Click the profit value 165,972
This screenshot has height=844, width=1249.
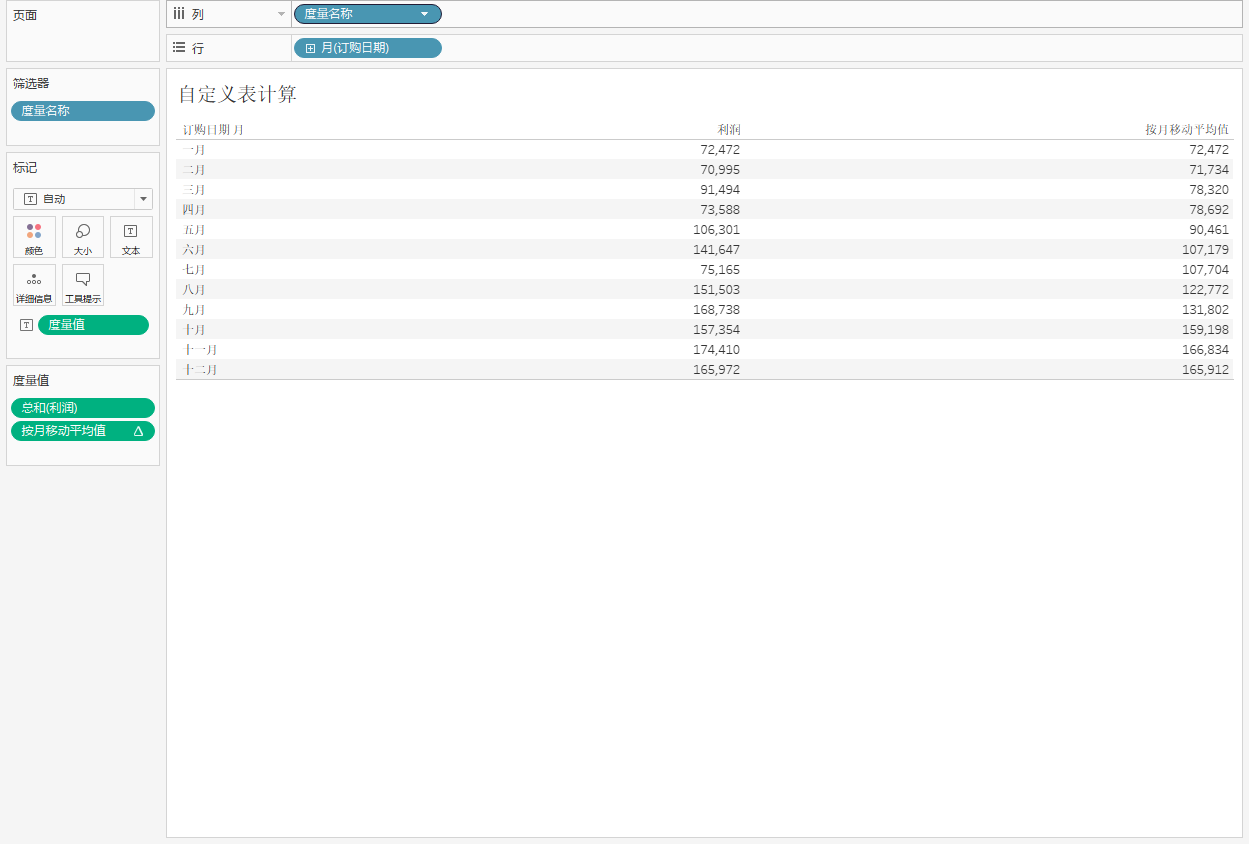point(717,370)
